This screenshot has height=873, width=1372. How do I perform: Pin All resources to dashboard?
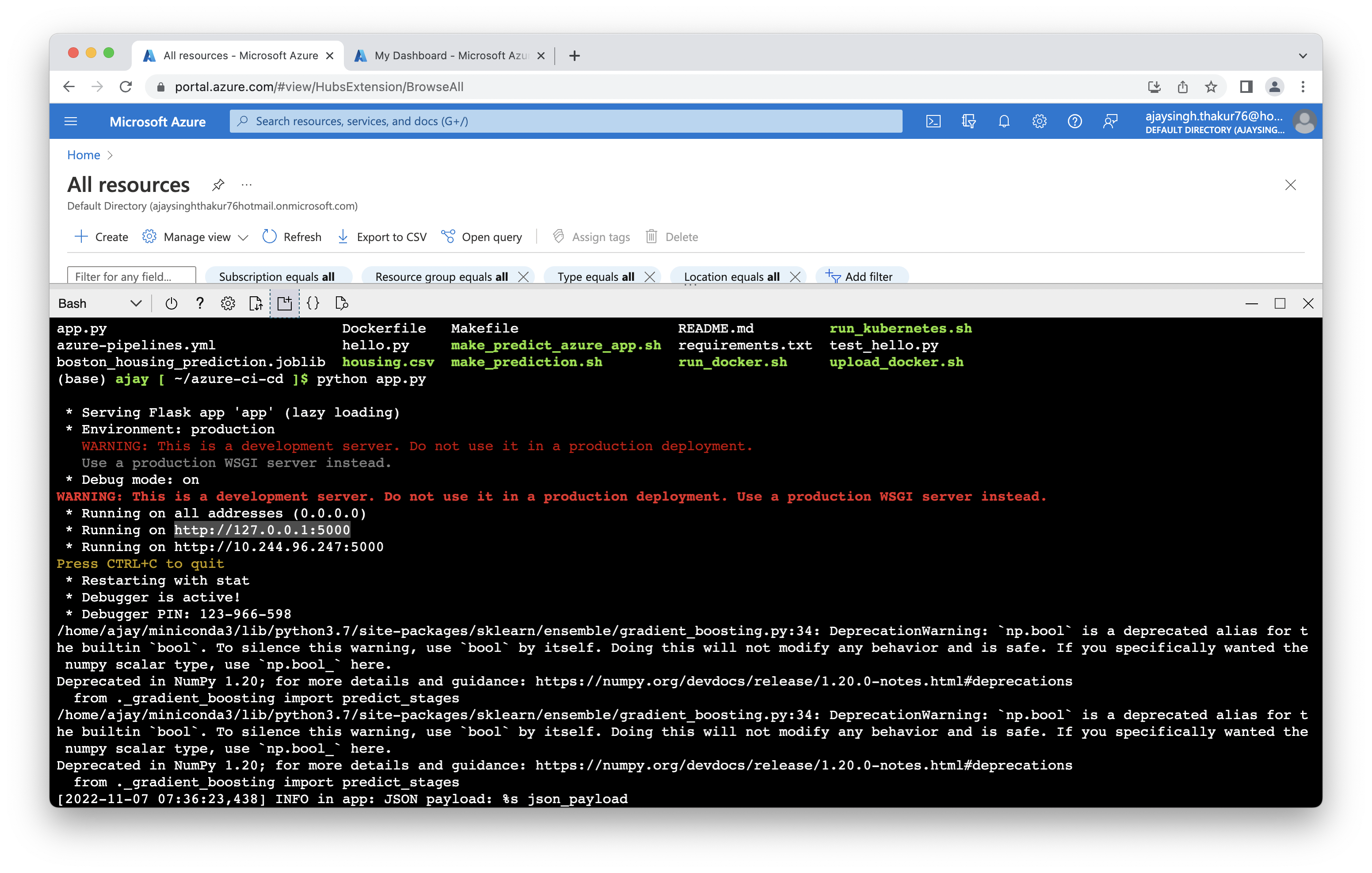(217, 185)
